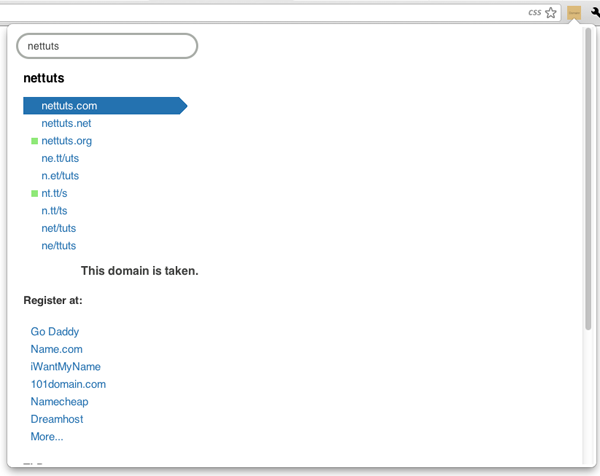Click the css indicator in address bar
Image resolution: width=600 pixels, height=476 pixels.
535,13
